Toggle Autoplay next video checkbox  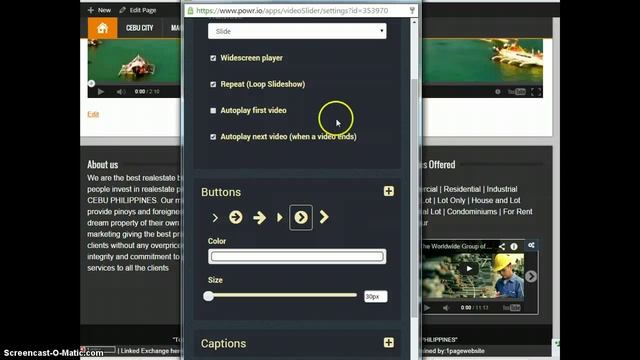pos(213,137)
